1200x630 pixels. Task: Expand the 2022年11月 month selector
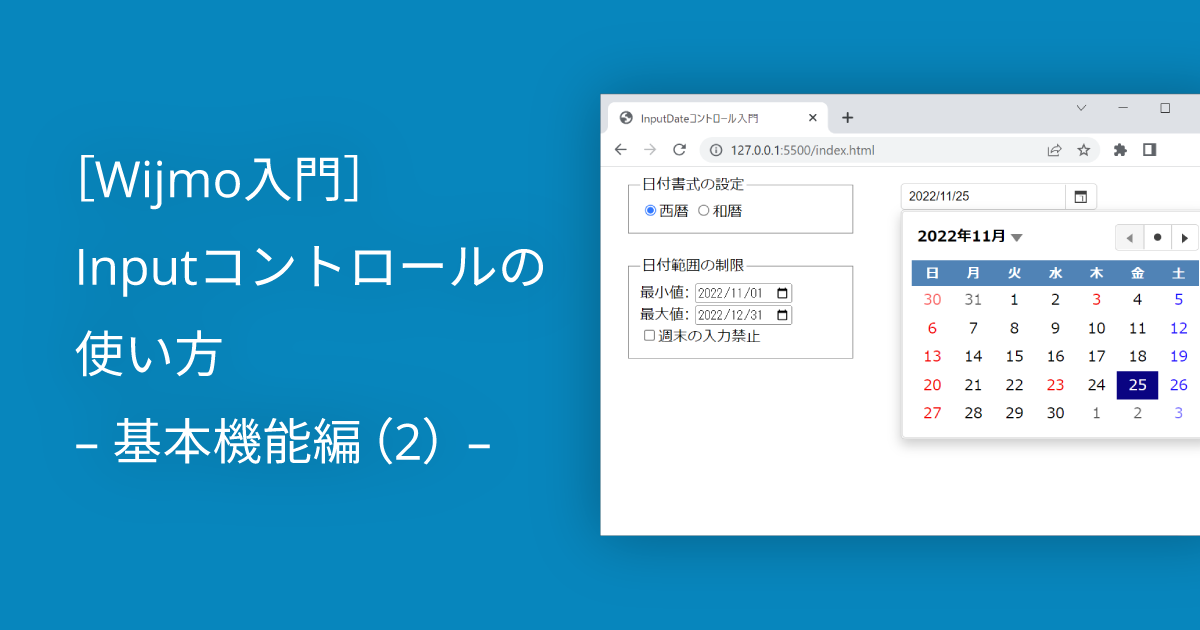coord(969,237)
